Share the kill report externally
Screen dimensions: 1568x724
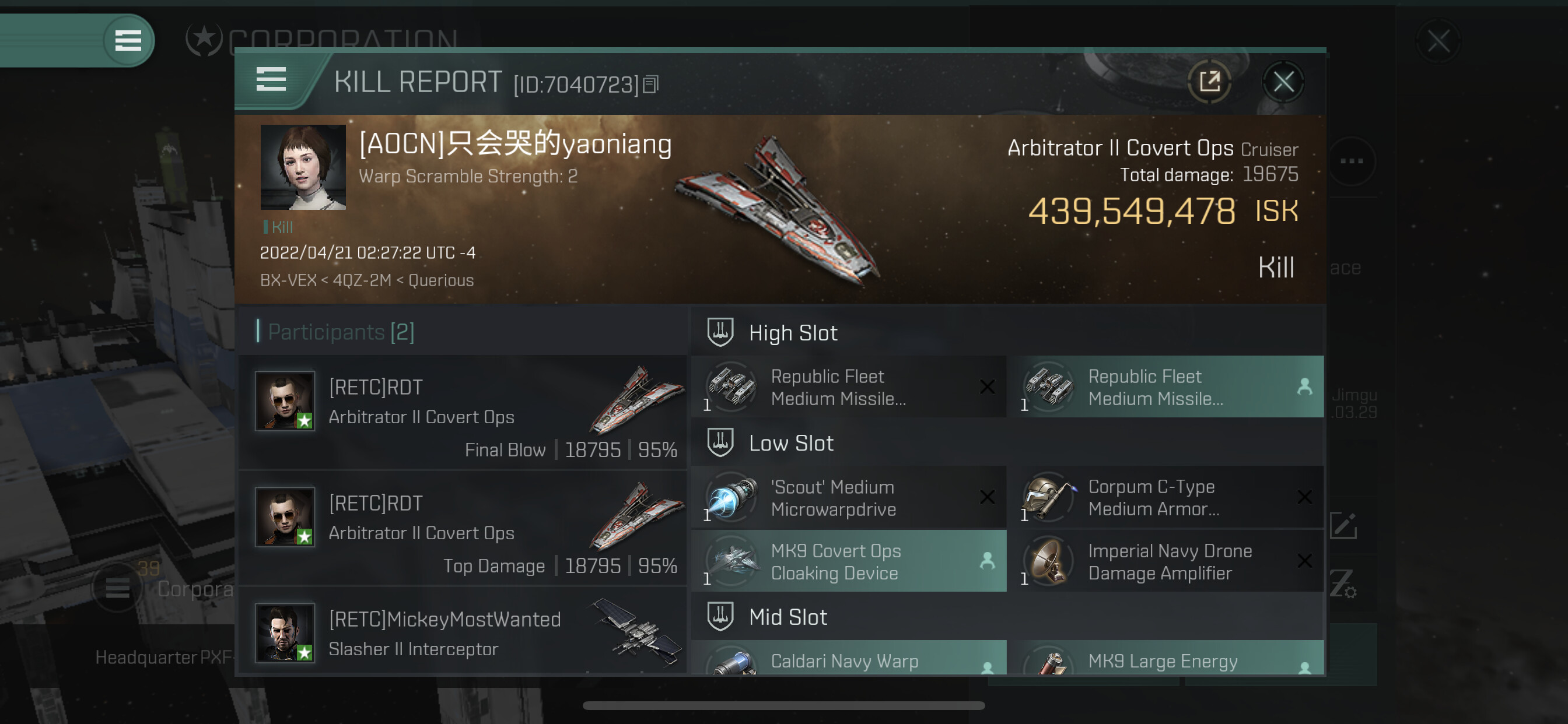point(1209,82)
